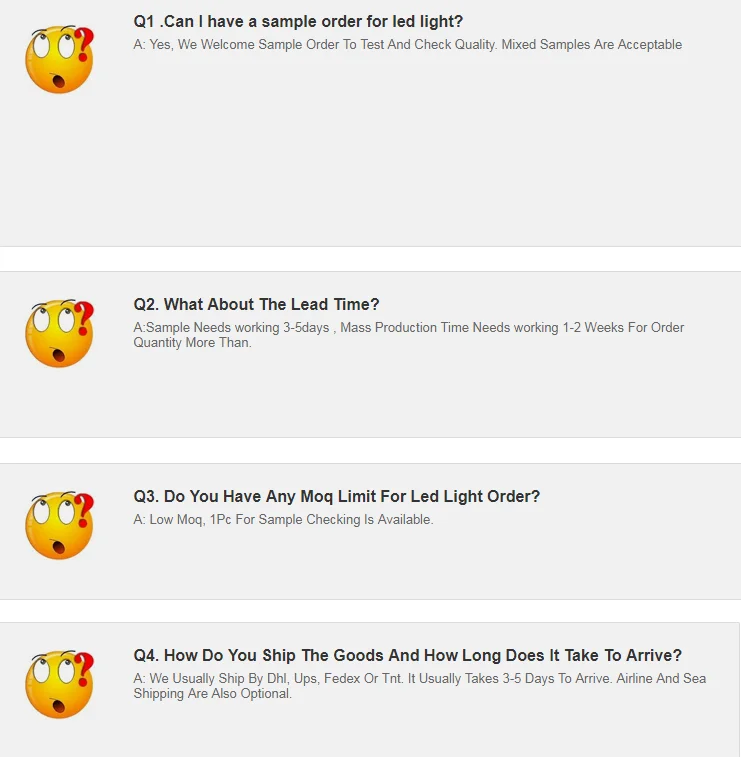Click the red question mark on Q4 emoji
This screenshot has width=741, height=757.
click(84, 669)
